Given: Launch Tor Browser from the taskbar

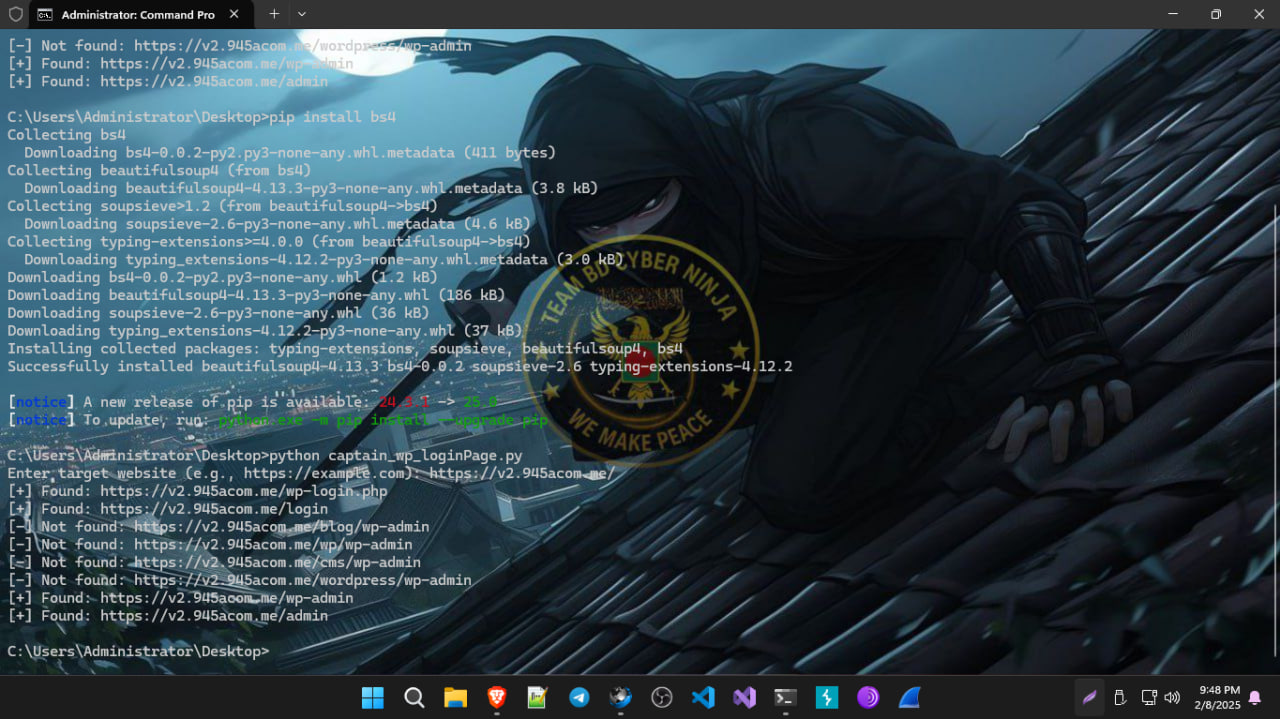Looking at the screenshot, I should (x=868, y=697).
